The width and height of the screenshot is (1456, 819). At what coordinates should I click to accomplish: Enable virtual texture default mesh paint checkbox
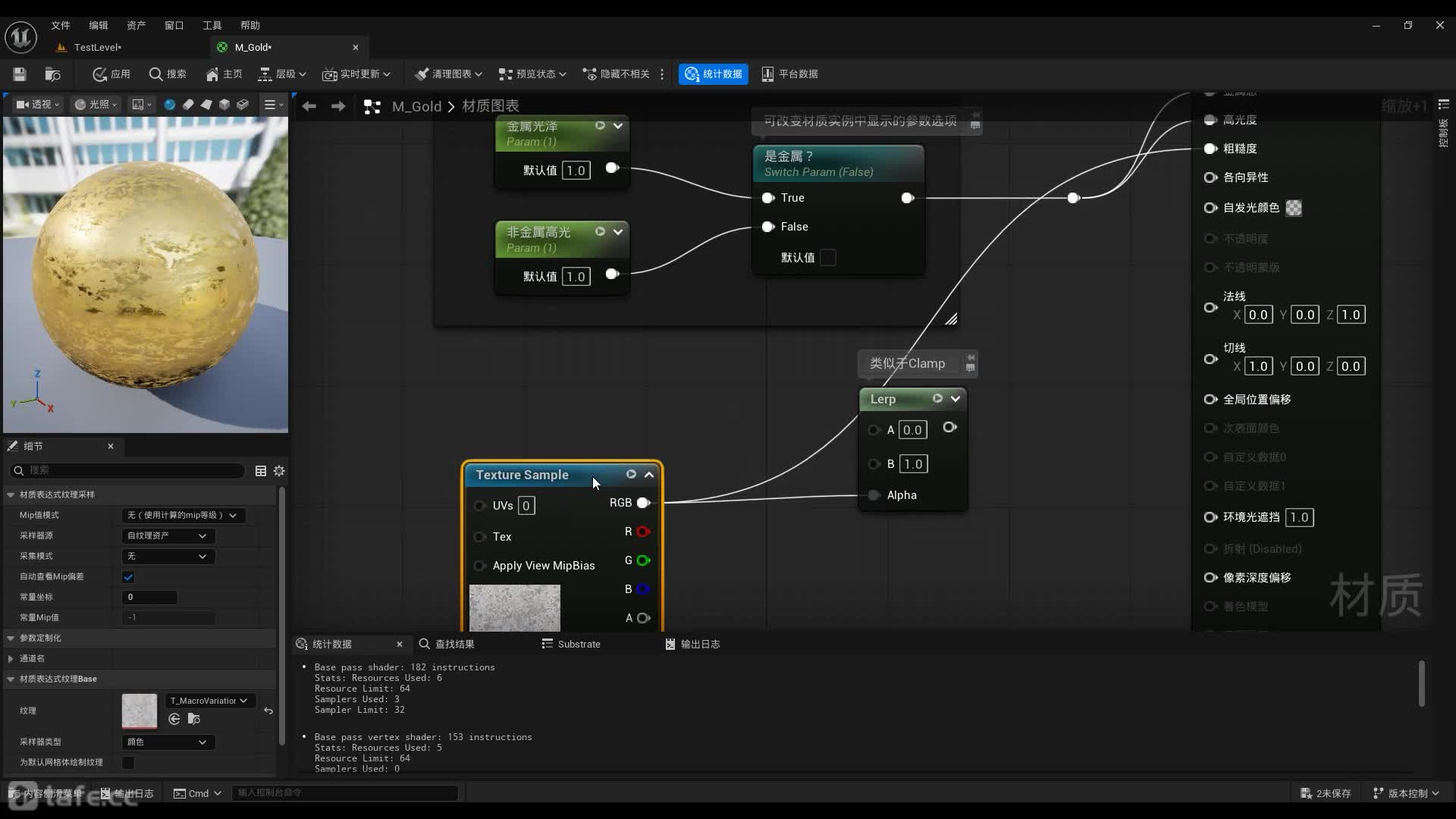pyautogui.click(x=128, y=762)
